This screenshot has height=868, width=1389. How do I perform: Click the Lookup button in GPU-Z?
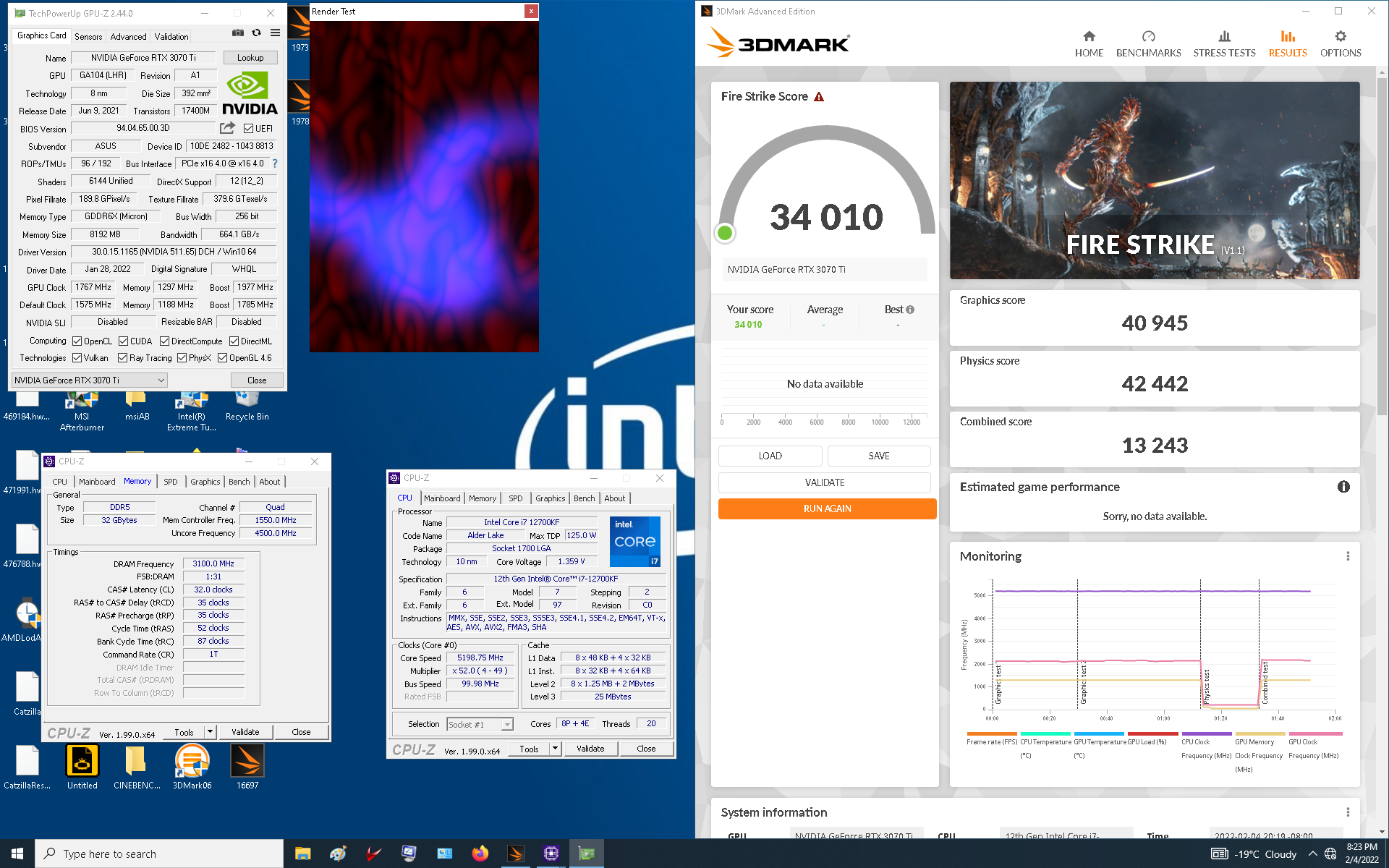[x=250, y=58]
